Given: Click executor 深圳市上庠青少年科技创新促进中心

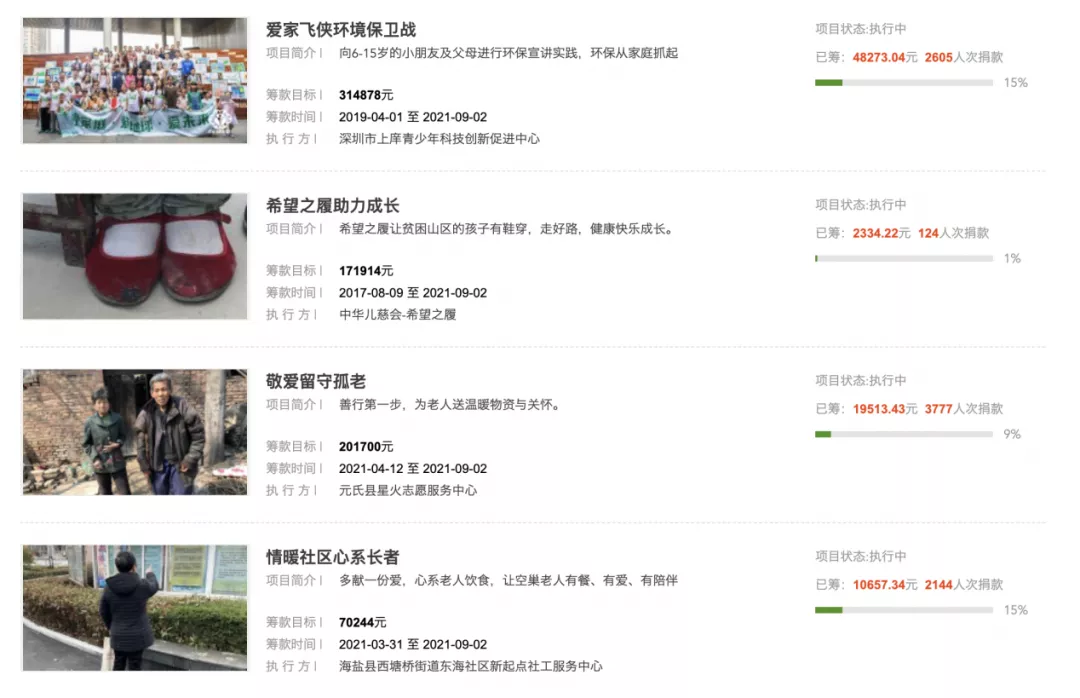Looking at the screenshot, I should point(439,139).
